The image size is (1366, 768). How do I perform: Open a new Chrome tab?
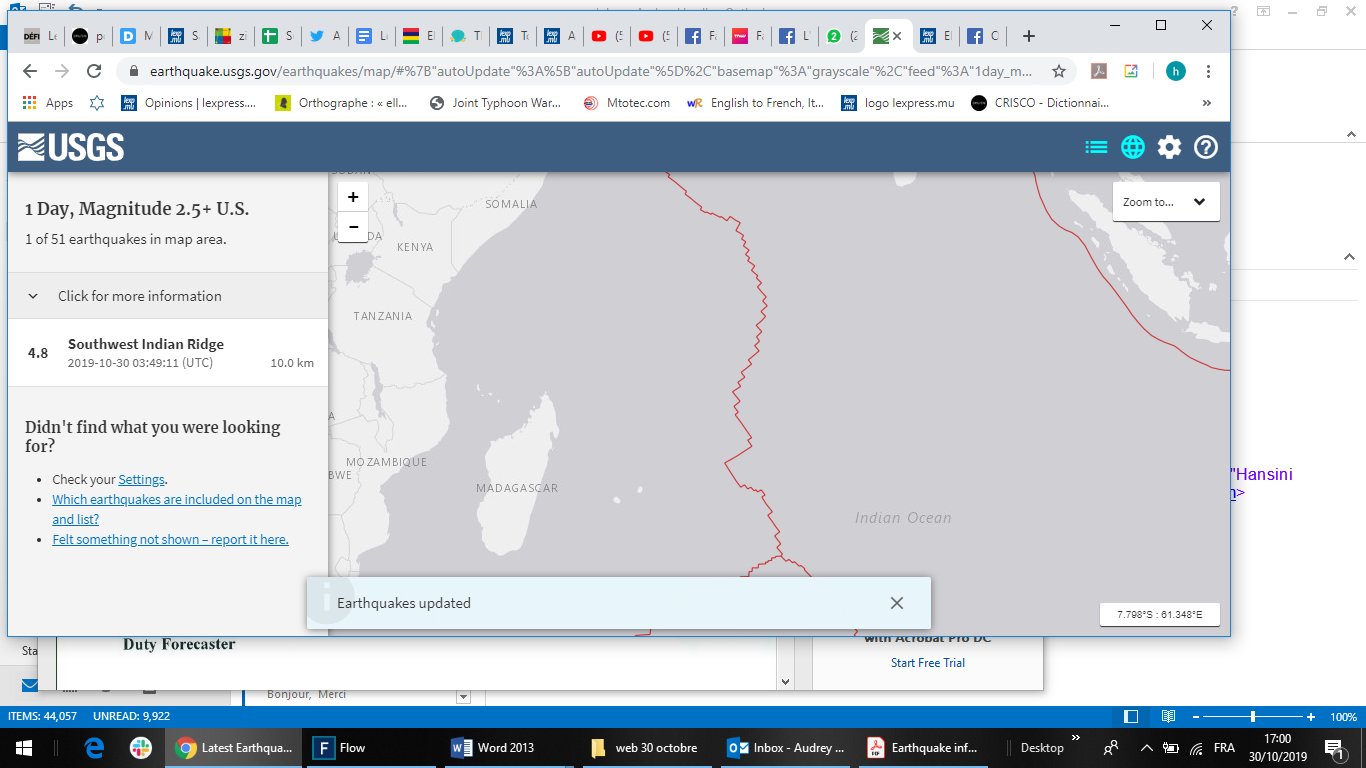[1029, 36]
